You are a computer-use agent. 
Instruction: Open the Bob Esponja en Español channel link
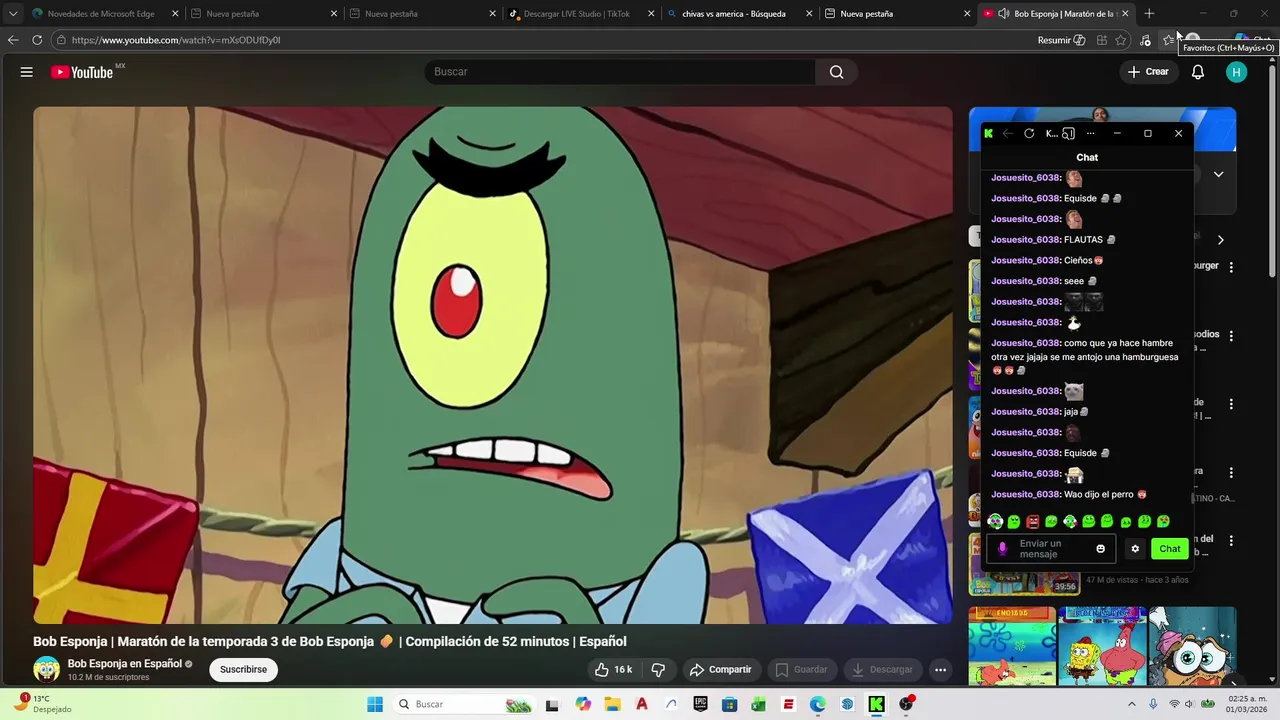tap(125, 664)
